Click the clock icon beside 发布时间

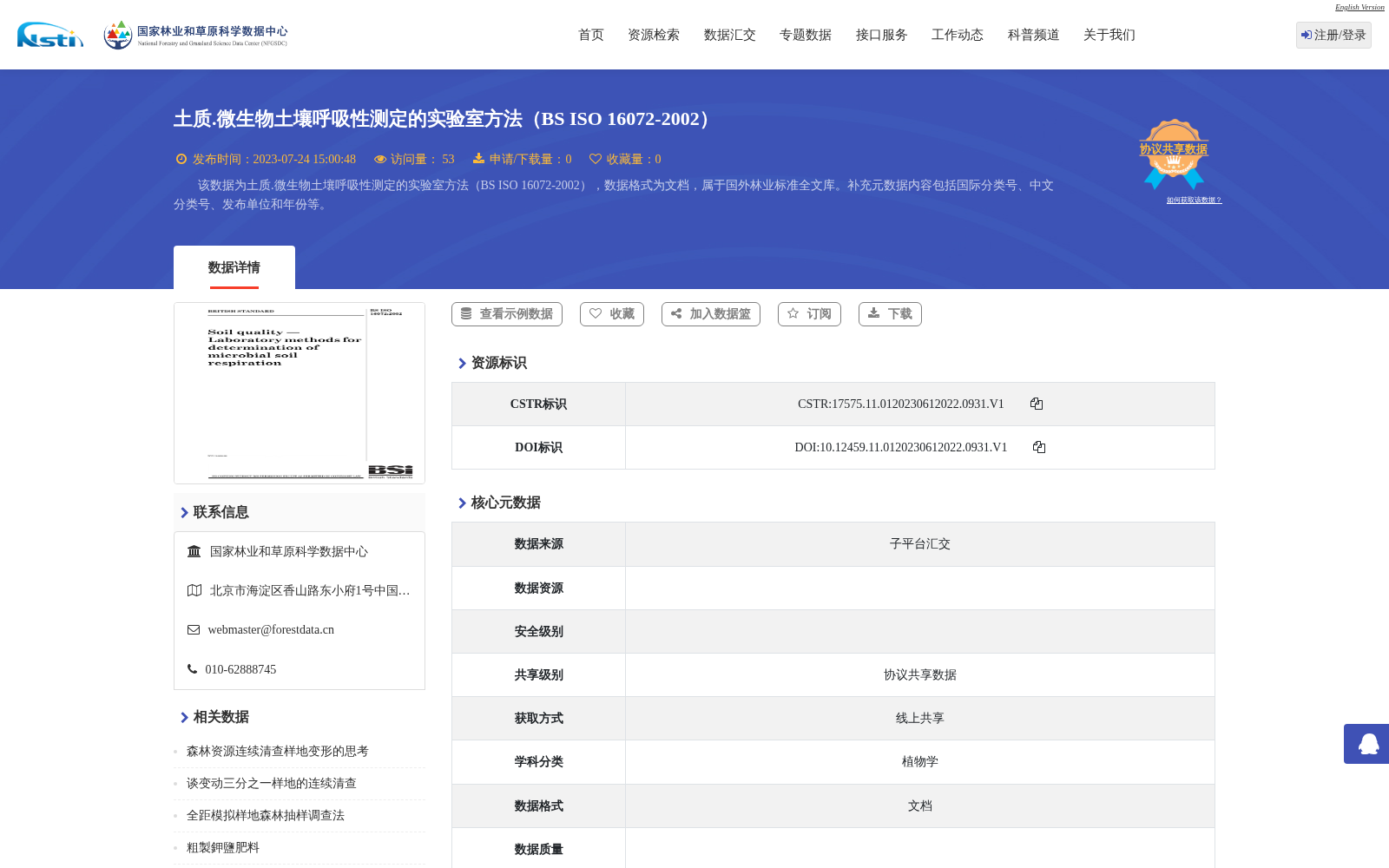click(181, 159)
